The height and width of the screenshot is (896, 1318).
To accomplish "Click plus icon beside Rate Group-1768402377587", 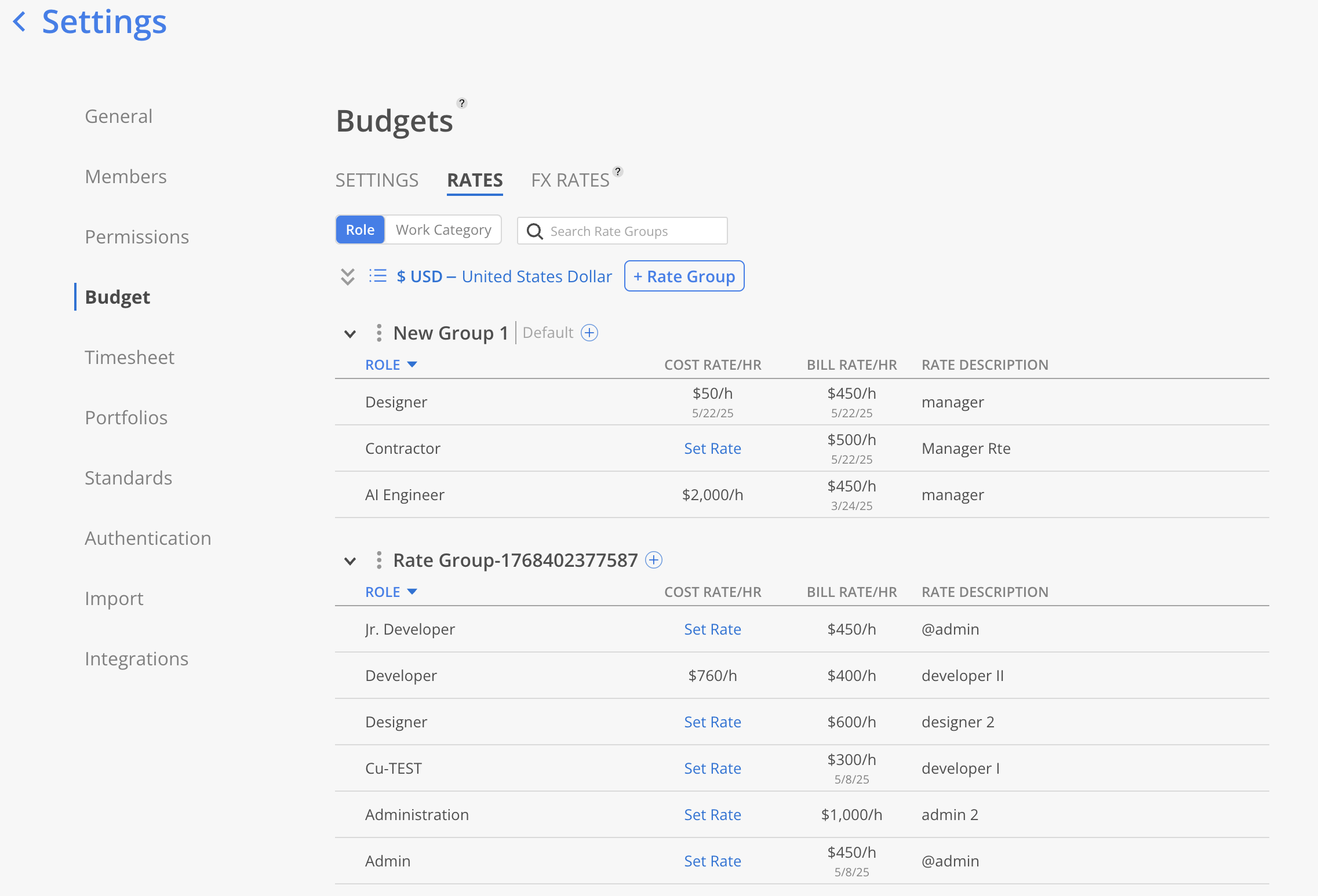I will [654, 560].
